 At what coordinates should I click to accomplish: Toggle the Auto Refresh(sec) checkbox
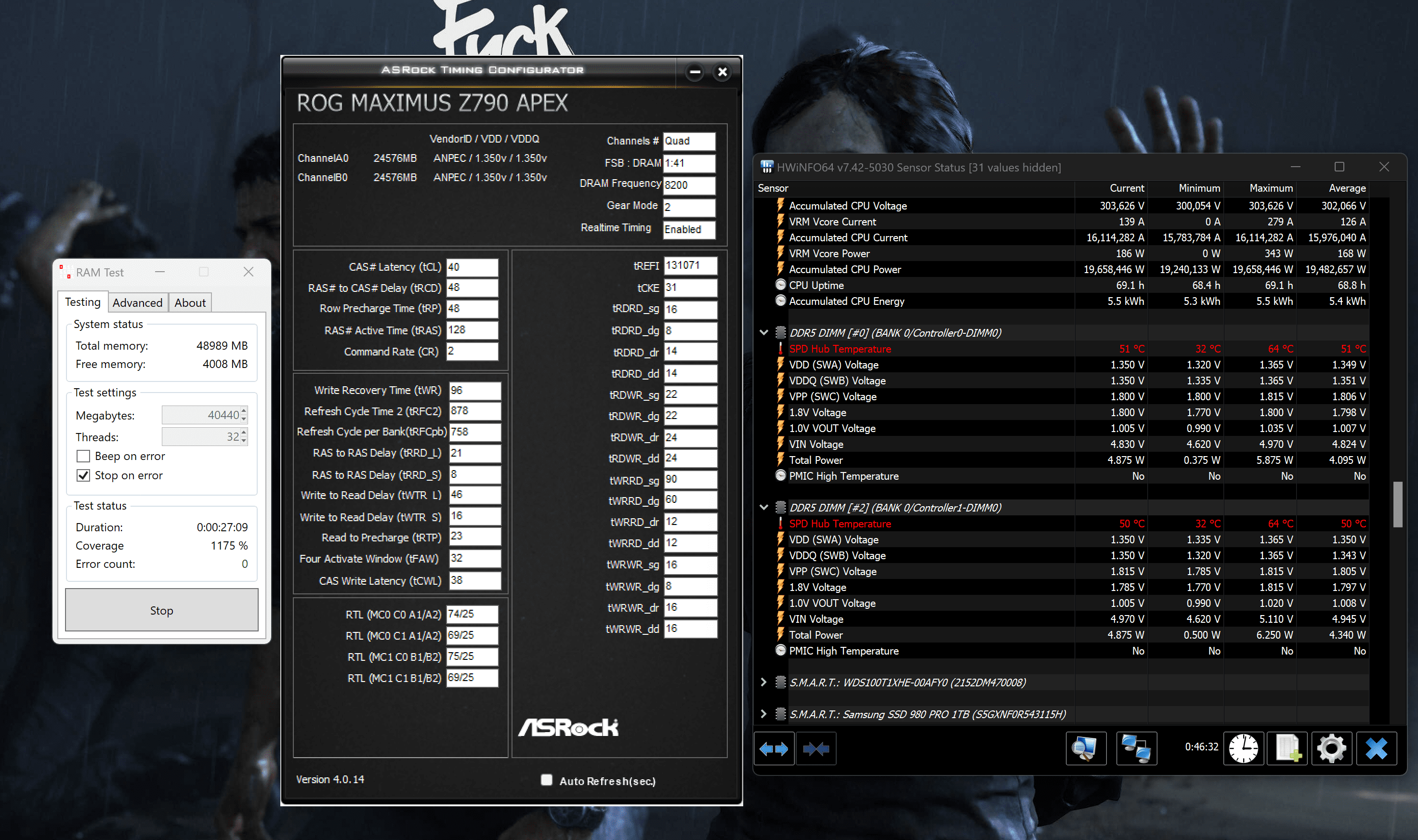coord(546,780)
